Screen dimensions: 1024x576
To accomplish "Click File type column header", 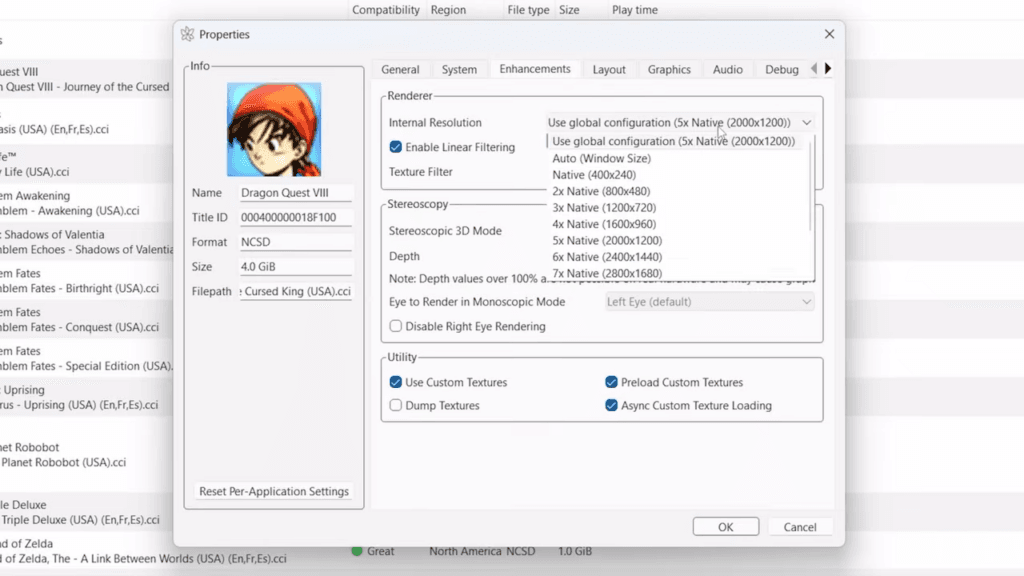I will tap(528, 10).
